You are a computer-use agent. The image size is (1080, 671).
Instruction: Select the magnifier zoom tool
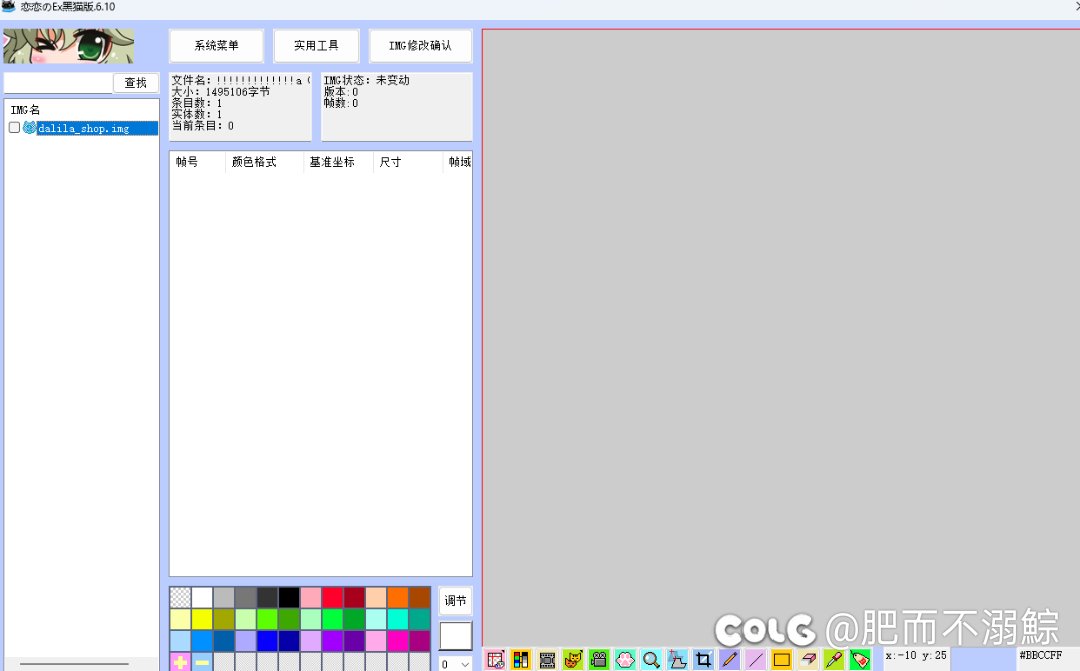[651, 660]
